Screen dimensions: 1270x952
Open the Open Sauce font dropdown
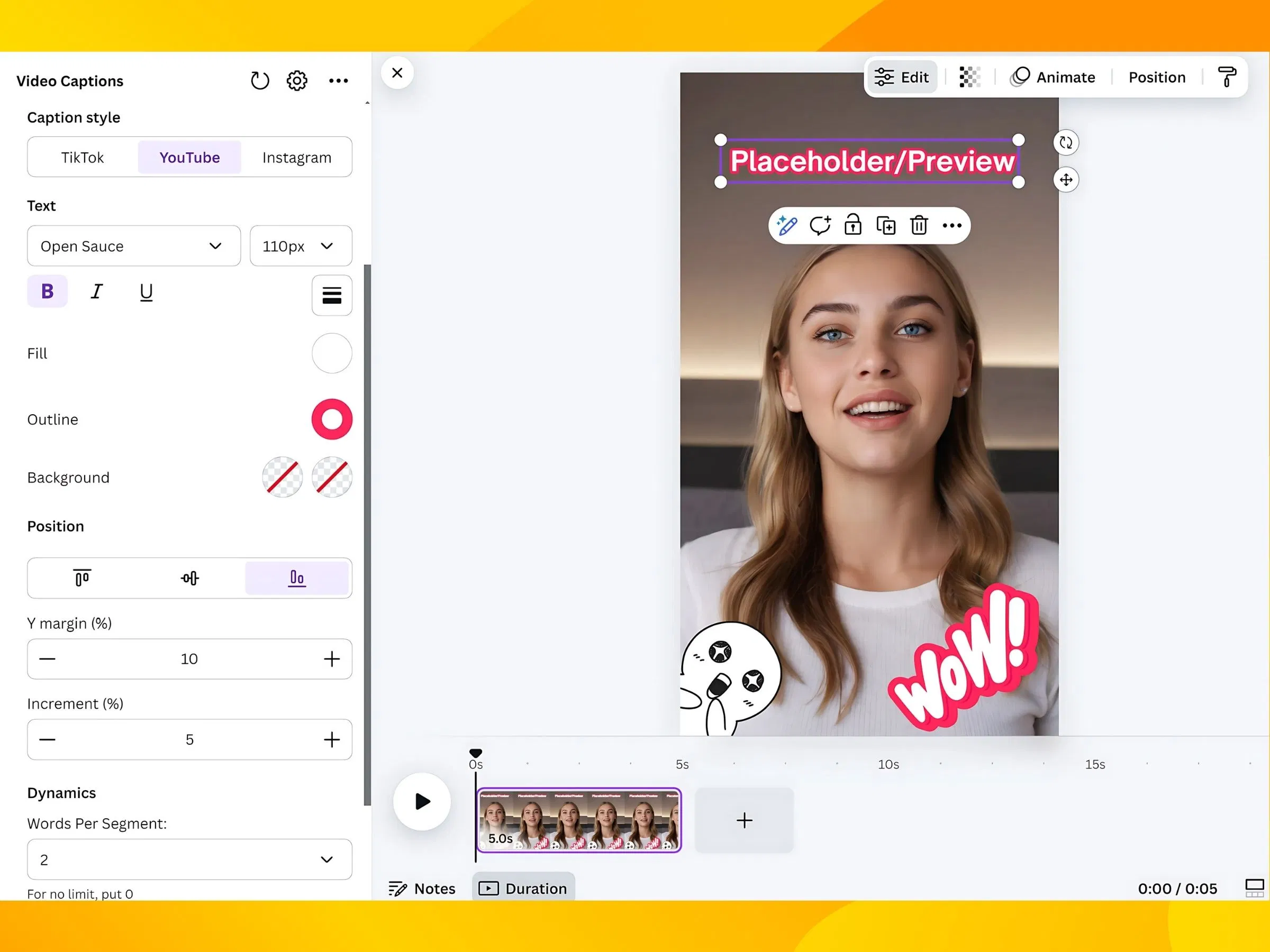[134, 245]
